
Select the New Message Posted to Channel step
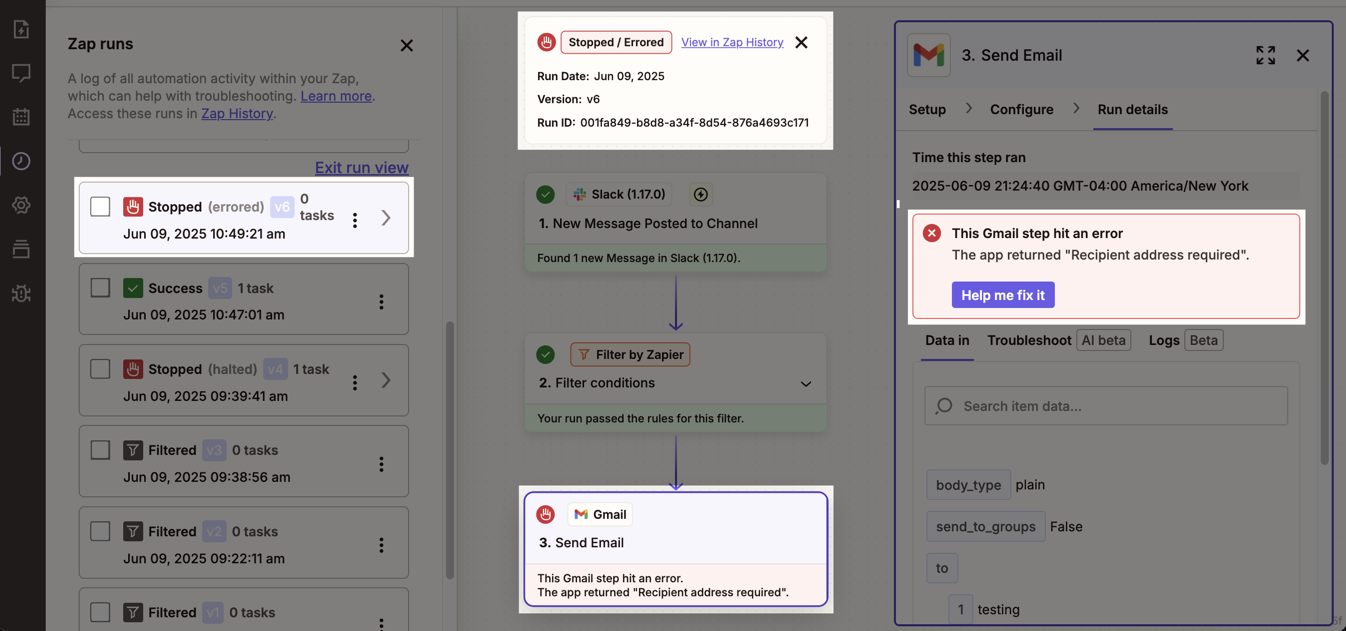(676, 223)
